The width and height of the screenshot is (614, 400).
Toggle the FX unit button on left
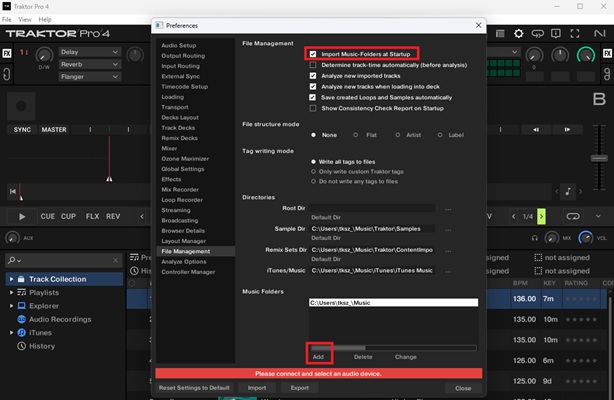pos(7,53)
